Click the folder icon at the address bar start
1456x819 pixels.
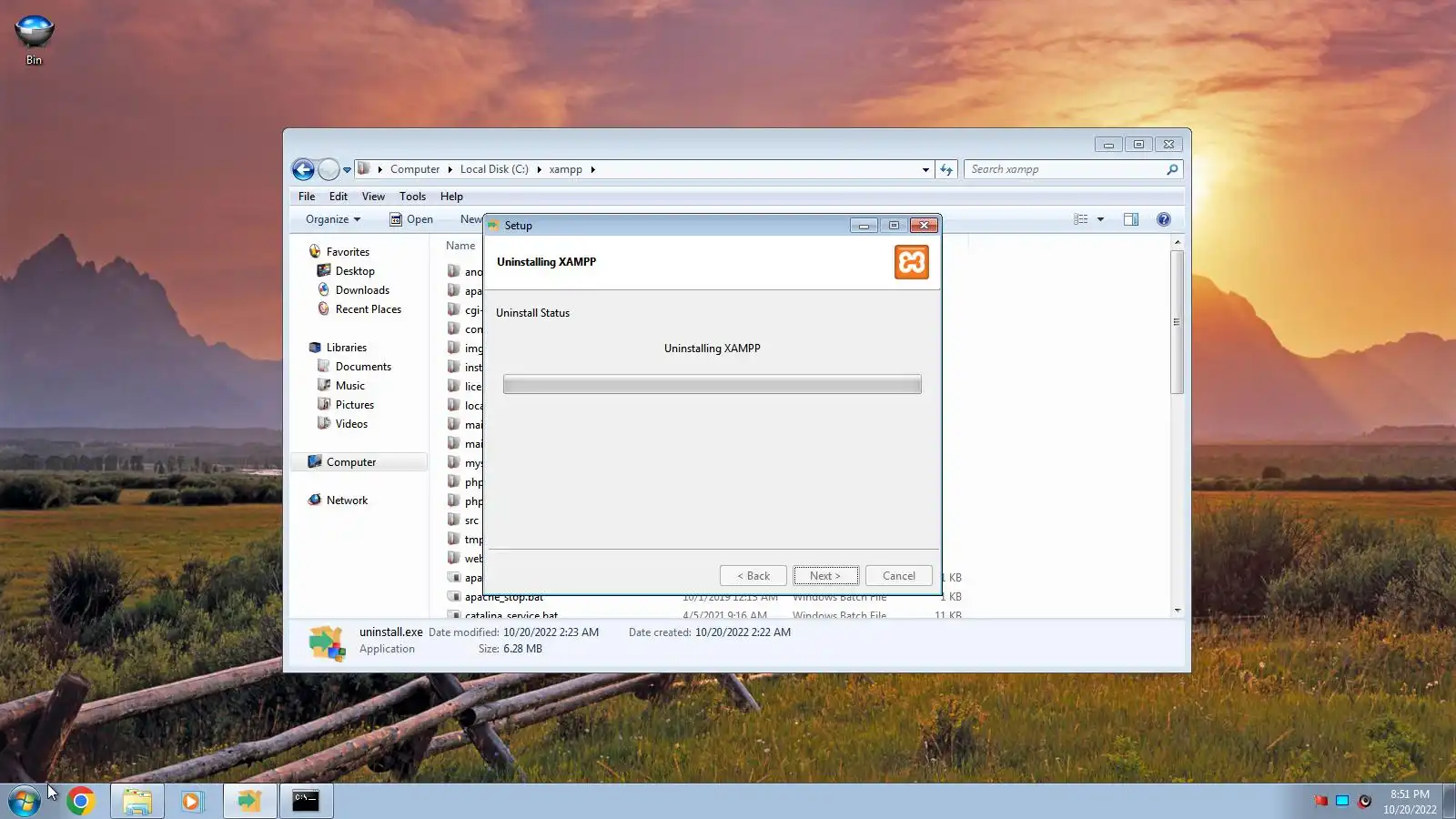pyautogui.click(x=364, y=169)
